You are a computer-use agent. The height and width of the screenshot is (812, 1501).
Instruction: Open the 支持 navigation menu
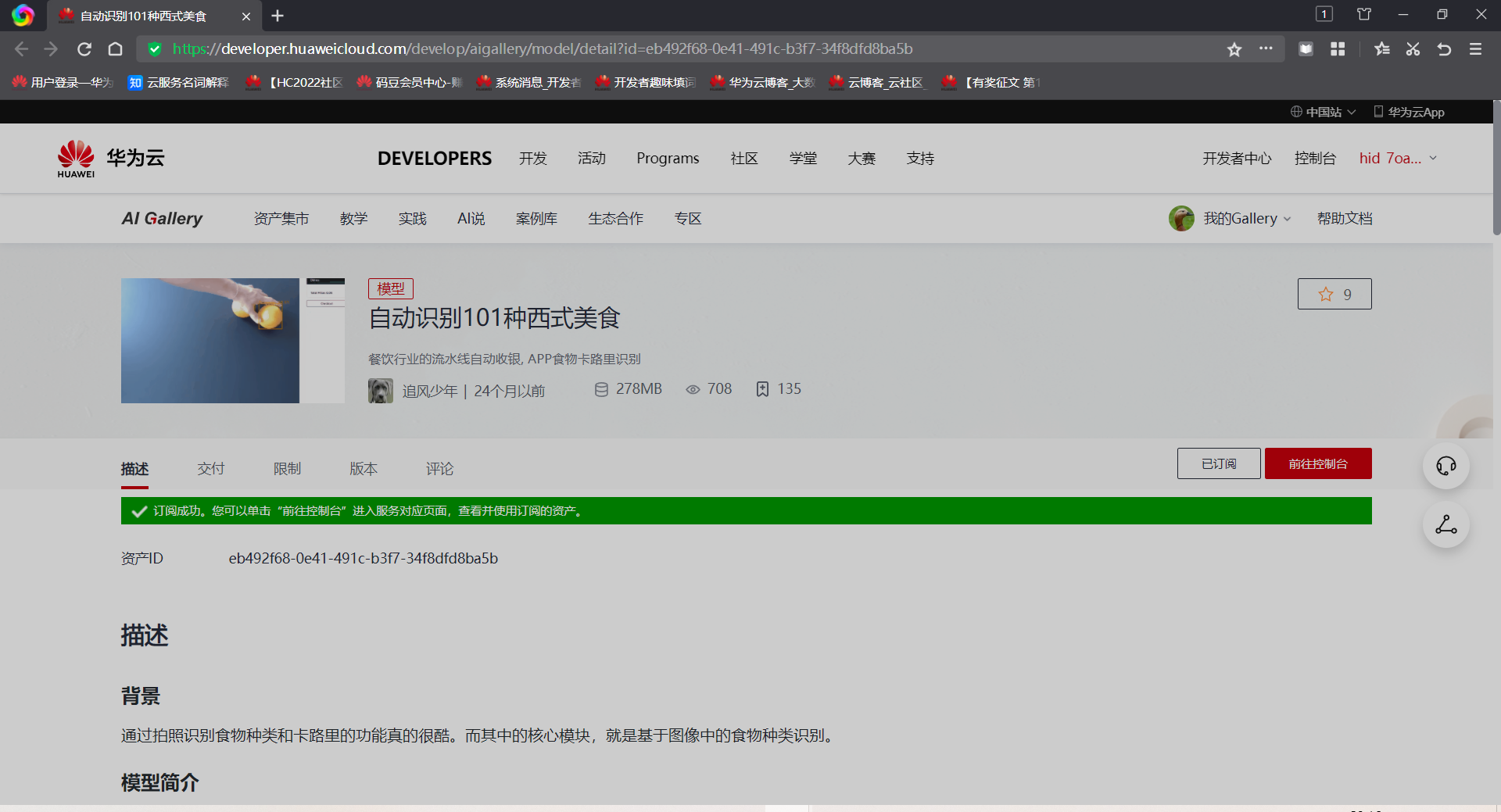(x=920, y=159)
